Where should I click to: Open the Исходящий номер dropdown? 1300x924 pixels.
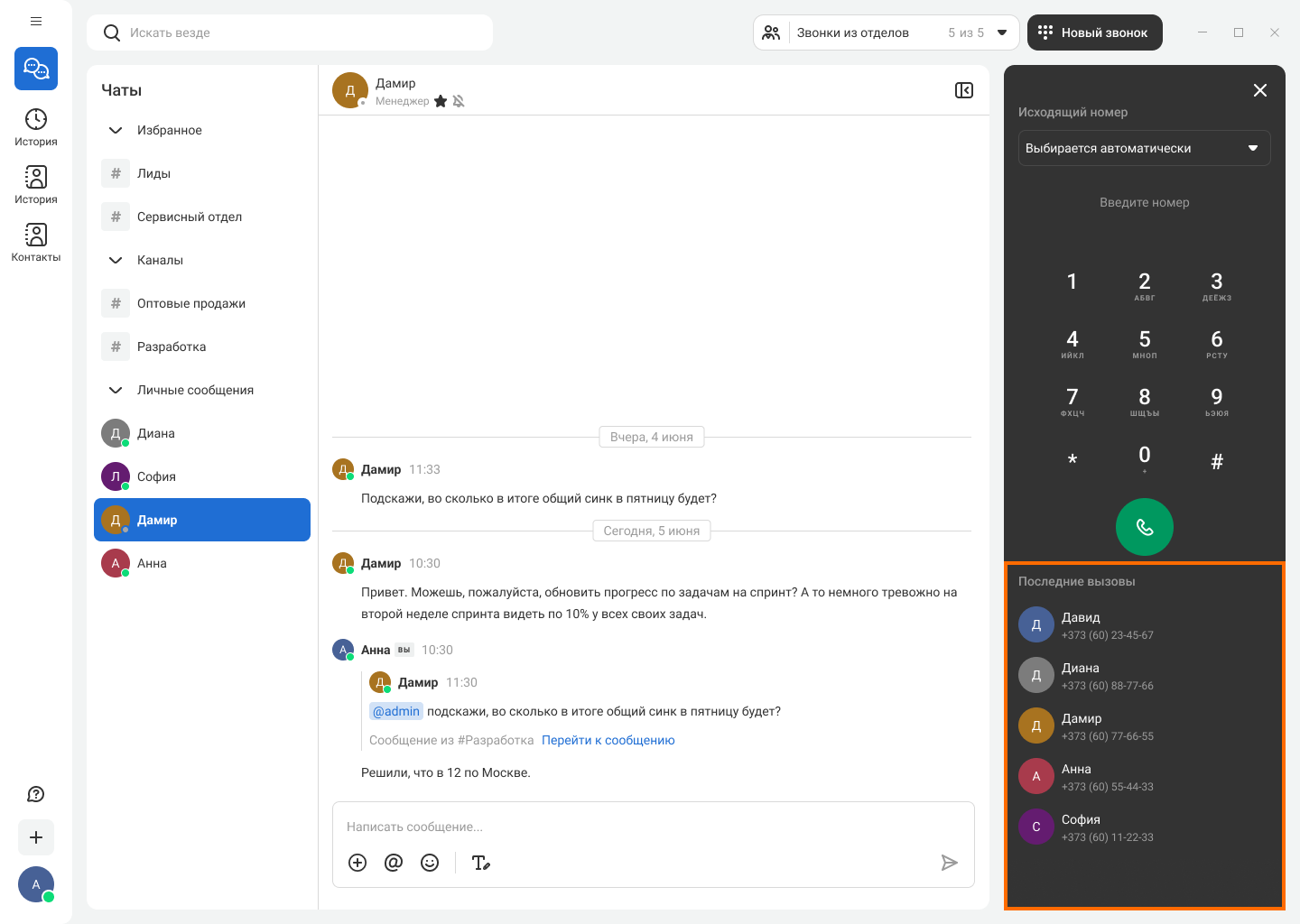point(1144,148)
